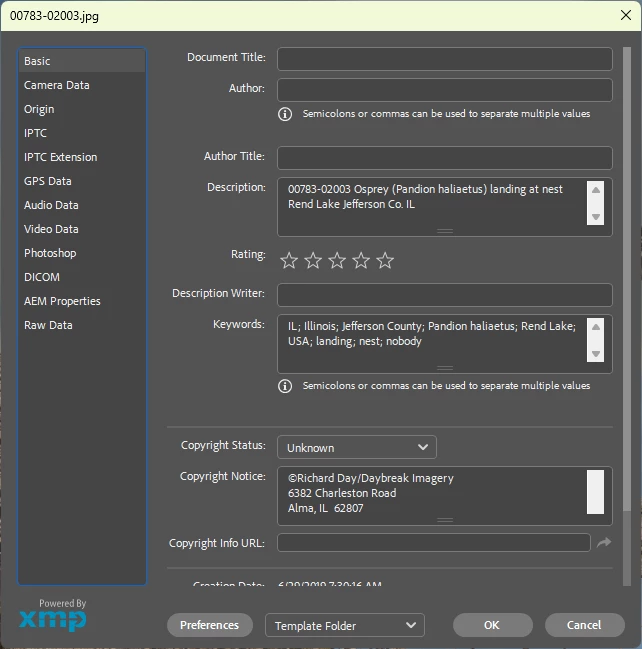Click the Preferences button
This screenshot has height=649, width=642.
(x=210, y=625)
